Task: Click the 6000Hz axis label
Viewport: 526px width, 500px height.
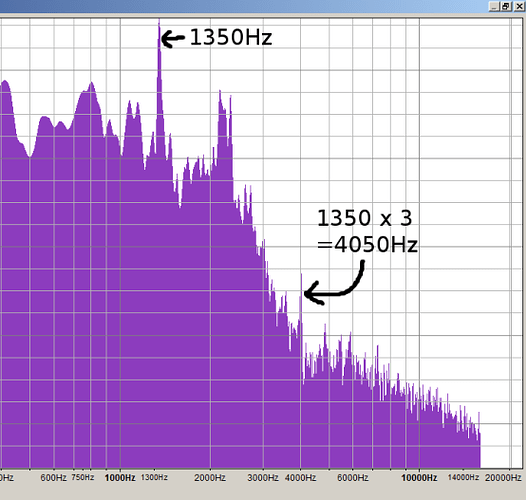Action: click(x=353, y=478)
